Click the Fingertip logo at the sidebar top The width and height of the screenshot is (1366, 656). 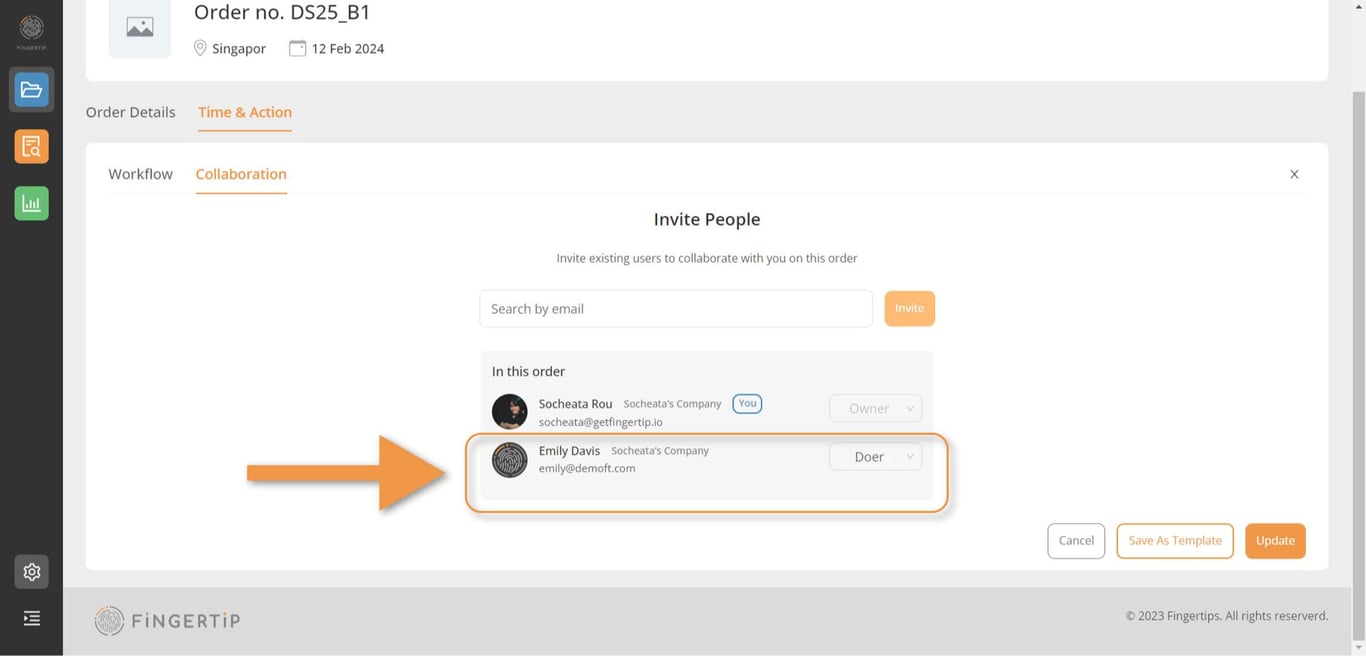[31, 28]
